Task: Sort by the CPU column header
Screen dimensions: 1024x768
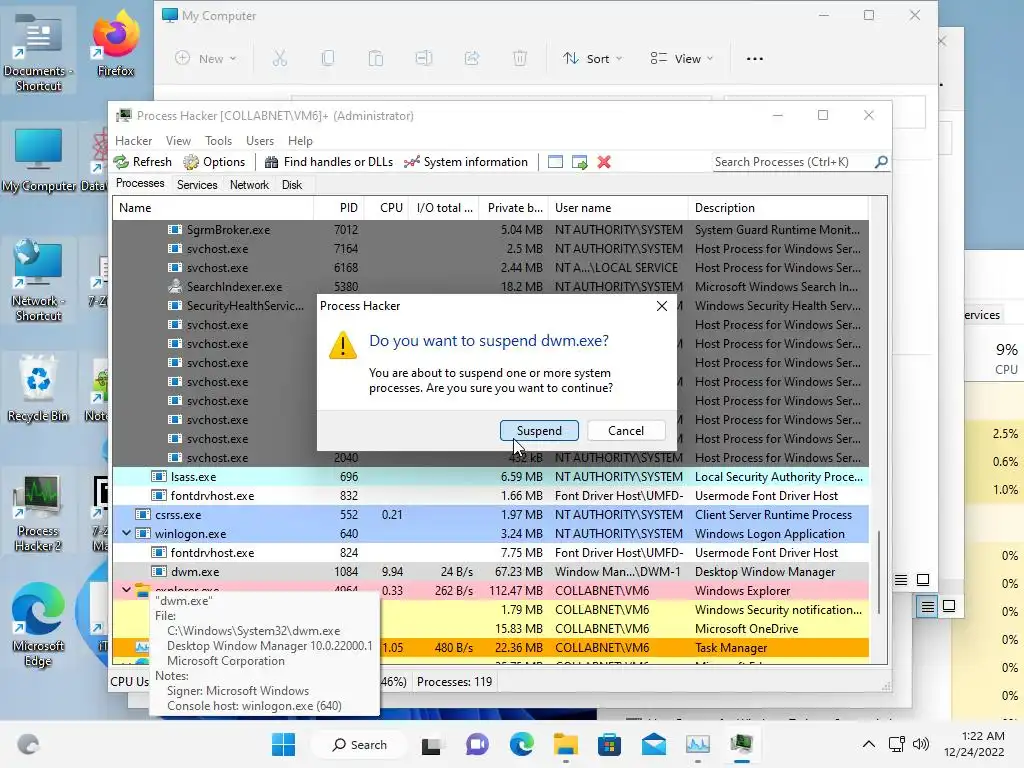Action: tap(386, 208)
